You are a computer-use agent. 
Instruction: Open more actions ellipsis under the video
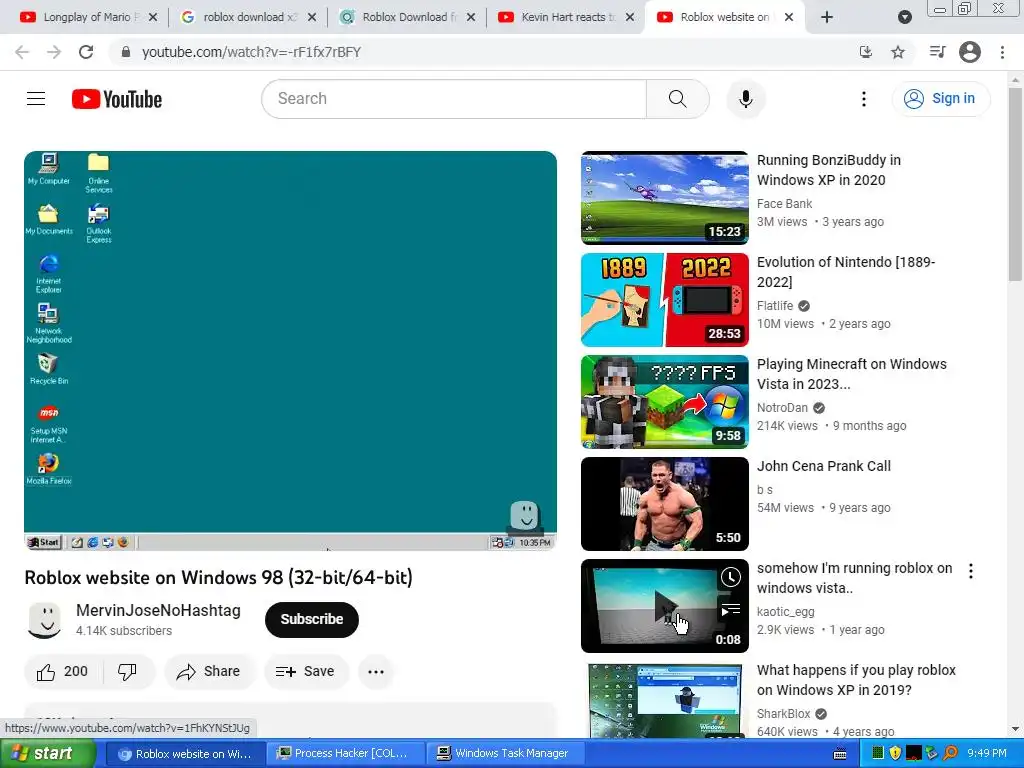[x=376, y=671]
